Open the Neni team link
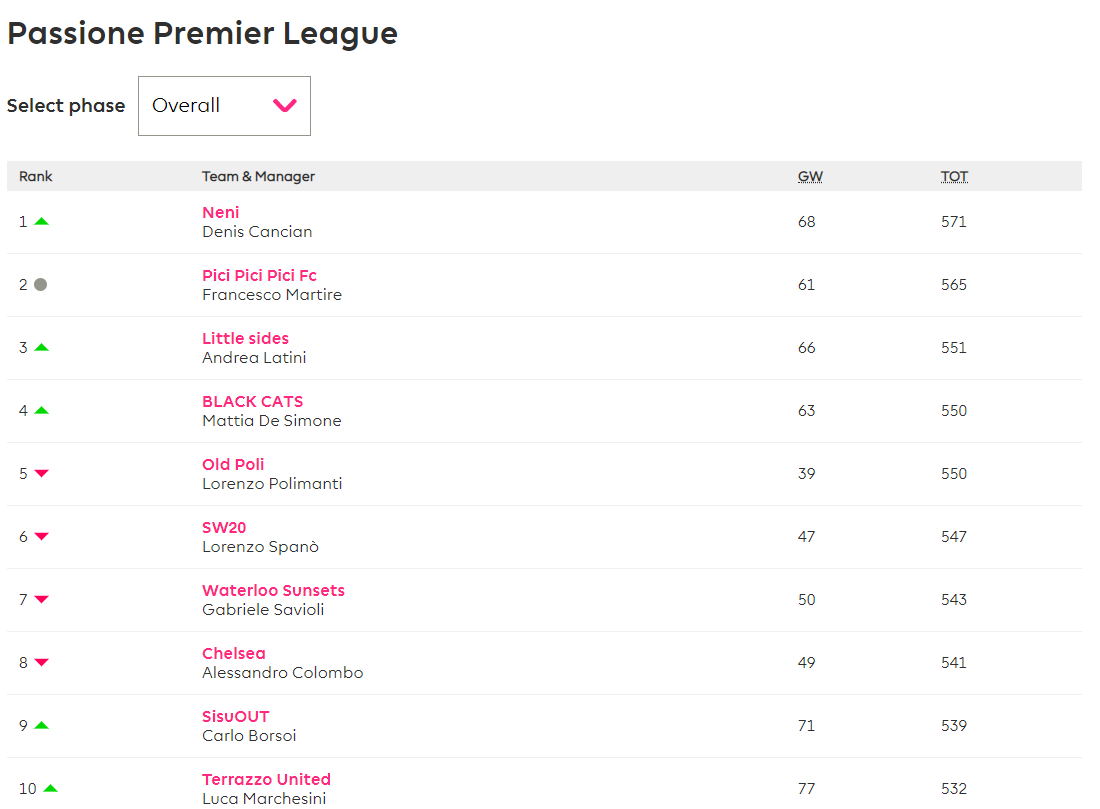The image size is (1100, 809). (x=221, y=212)
